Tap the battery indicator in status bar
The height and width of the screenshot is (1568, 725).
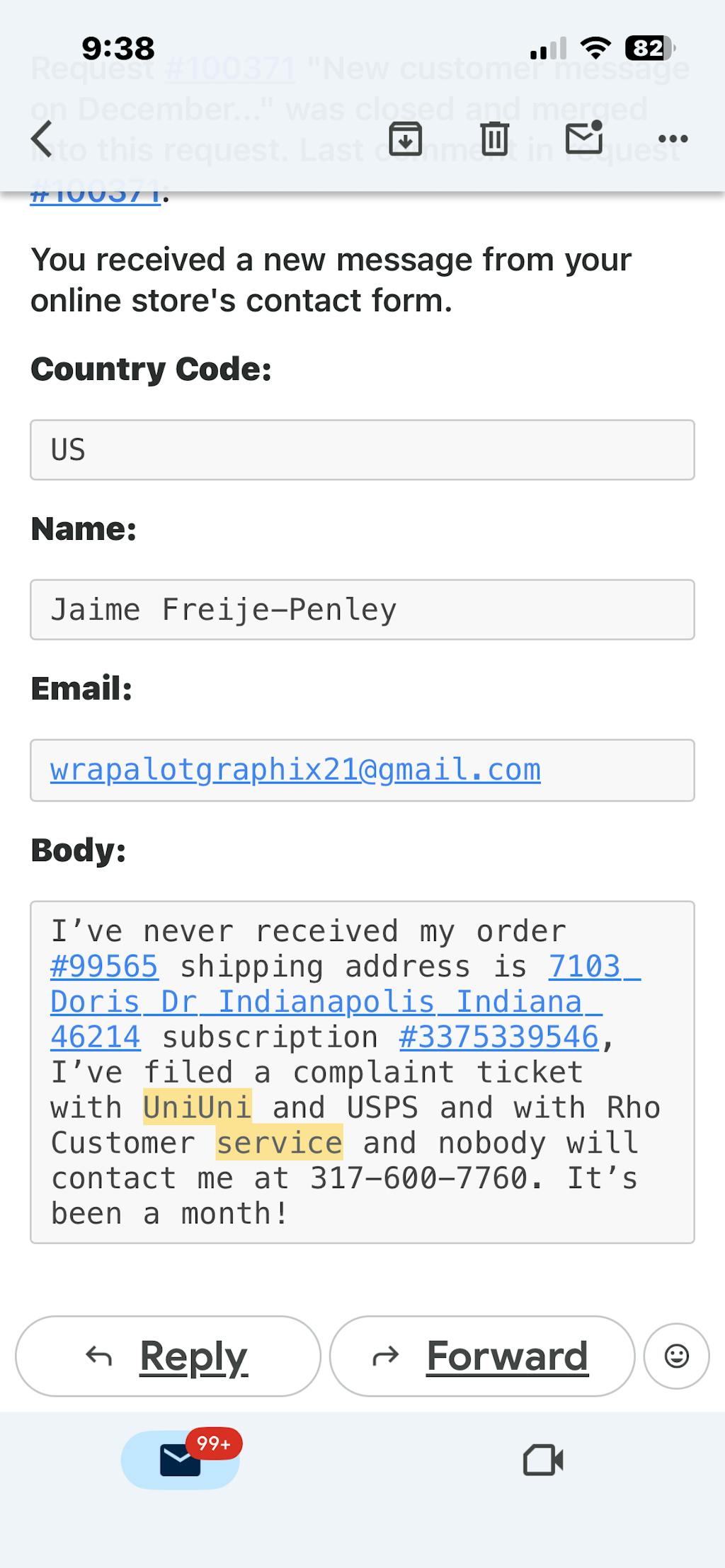[x=649, y=48]
